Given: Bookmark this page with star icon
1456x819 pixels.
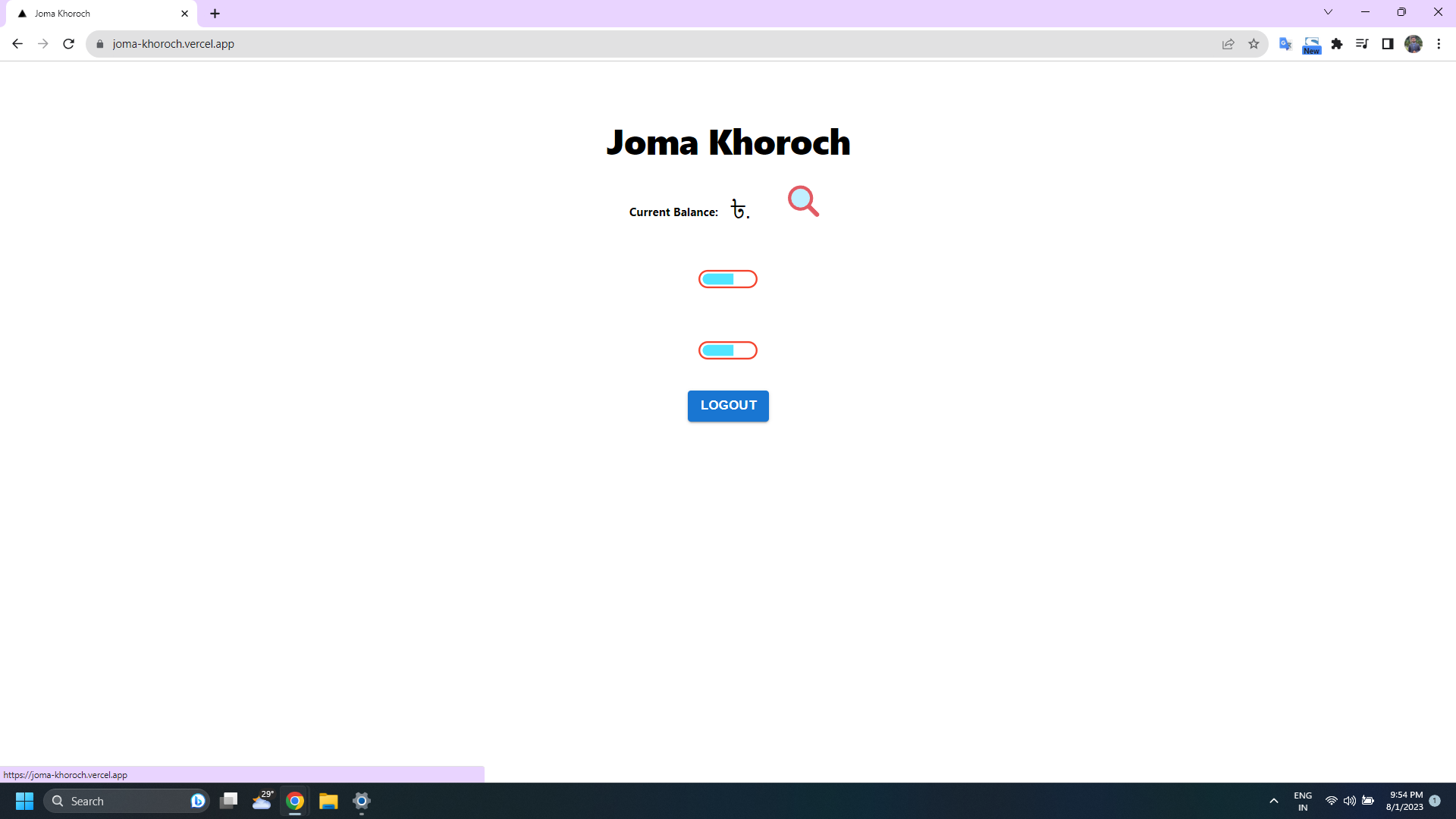Looking at the screenshot, I should point(1254,44).
